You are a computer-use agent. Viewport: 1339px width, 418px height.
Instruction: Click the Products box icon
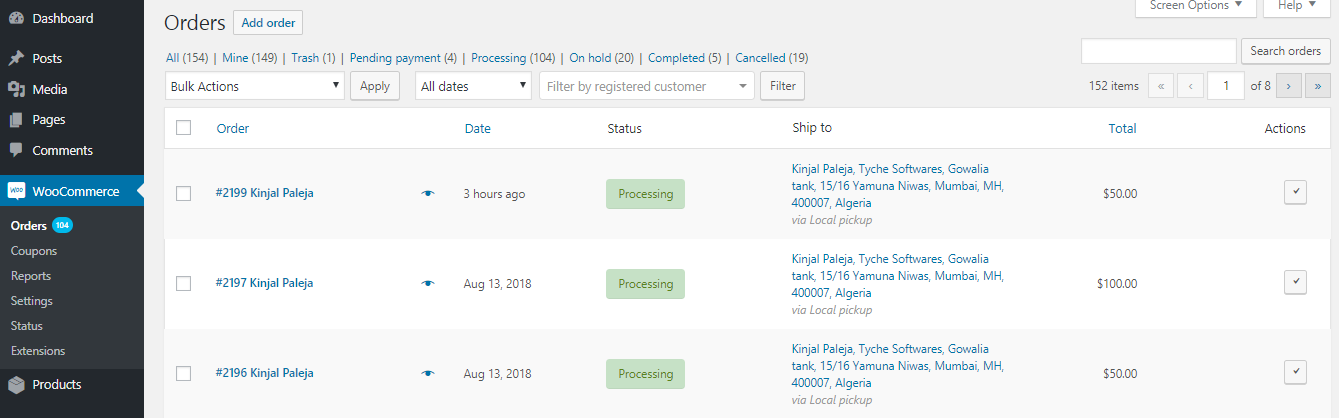(16, 385)
